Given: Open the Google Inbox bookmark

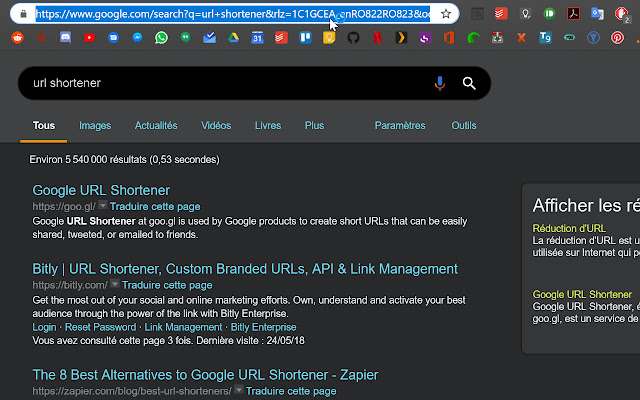Looking at the screenshot, I should pyautogui.click(x=209, y=38).
